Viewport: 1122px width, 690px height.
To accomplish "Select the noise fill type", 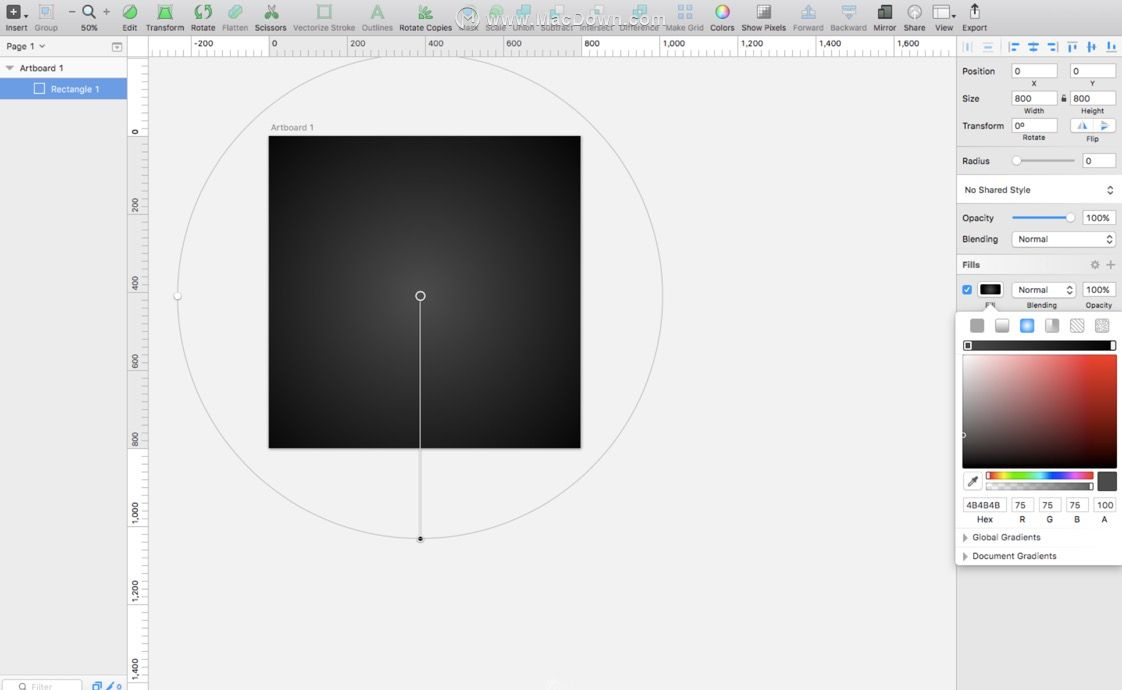I will (1102, 326).
